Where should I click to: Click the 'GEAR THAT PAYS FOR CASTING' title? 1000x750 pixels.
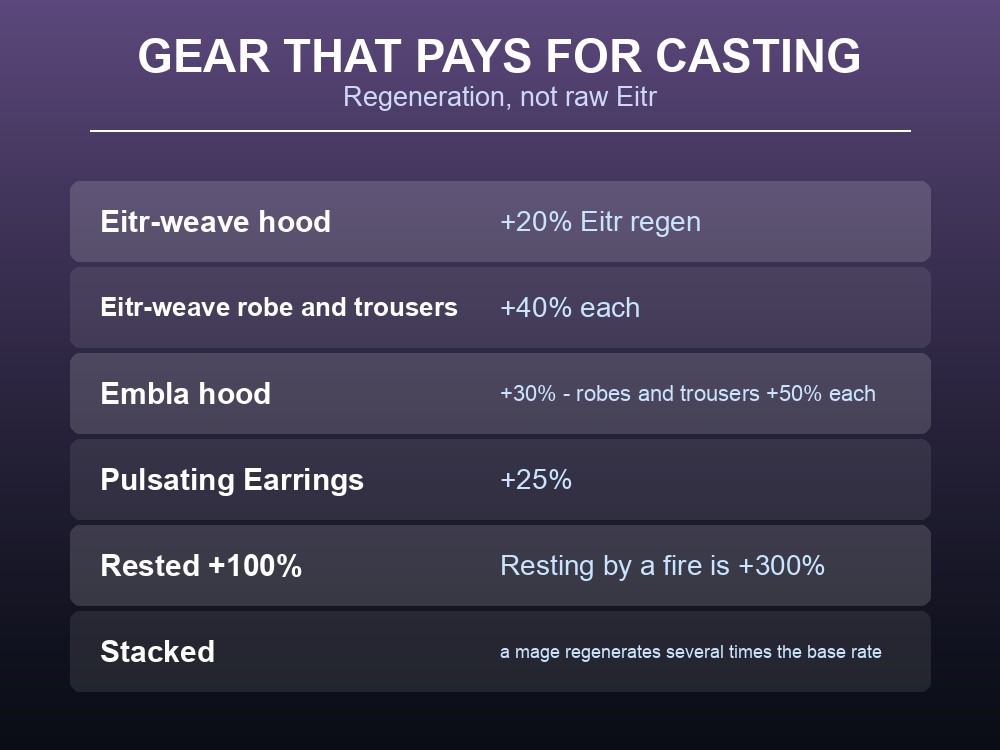point(499,56)
